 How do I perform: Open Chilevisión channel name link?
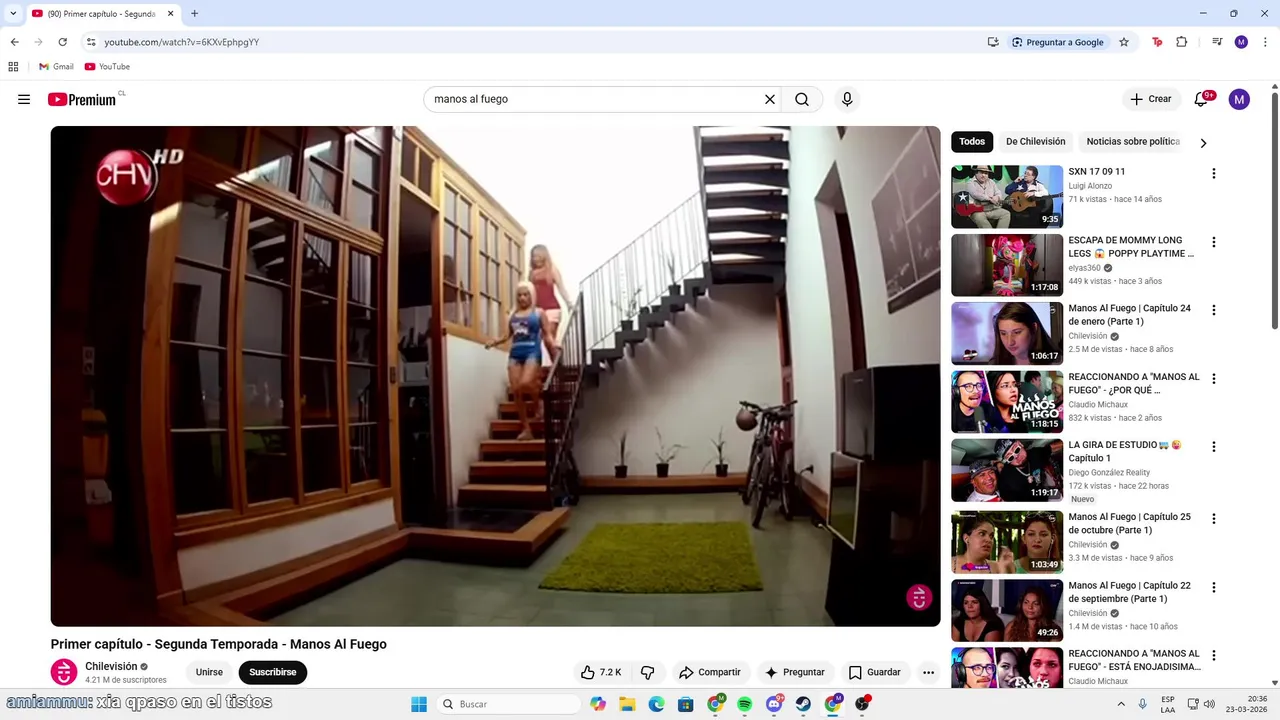[111, 666]
